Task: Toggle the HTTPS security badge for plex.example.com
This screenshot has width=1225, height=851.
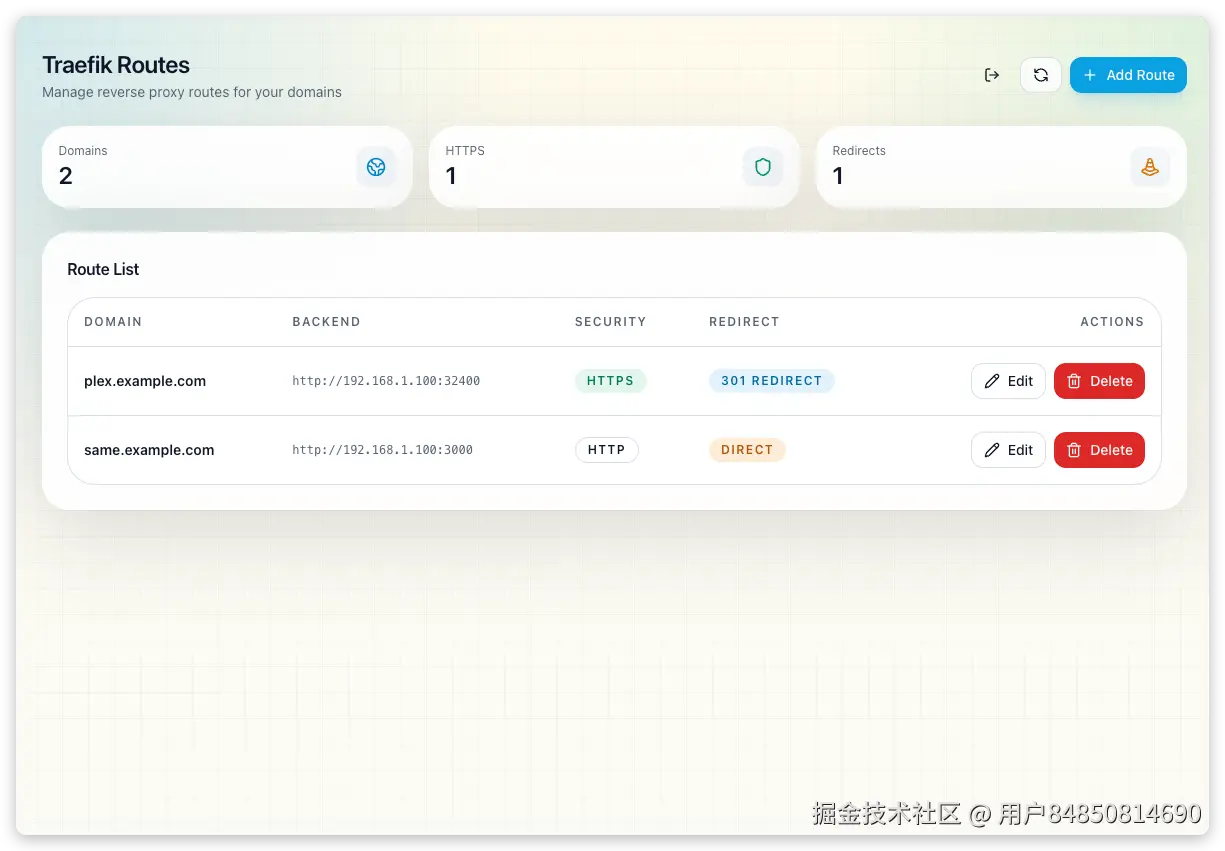Action: 610,380
